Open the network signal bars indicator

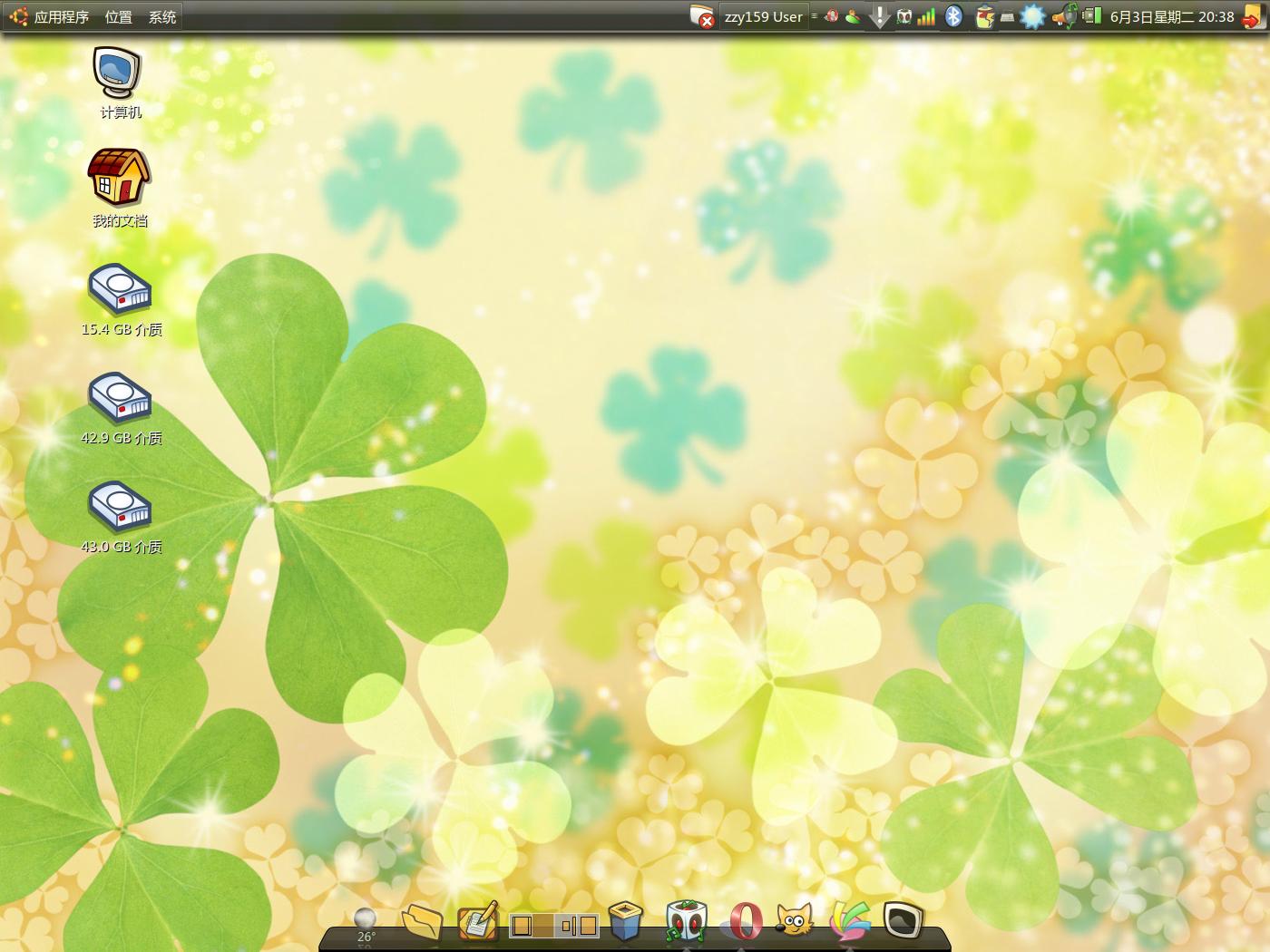pyautogui.click(x=926, y=16)
